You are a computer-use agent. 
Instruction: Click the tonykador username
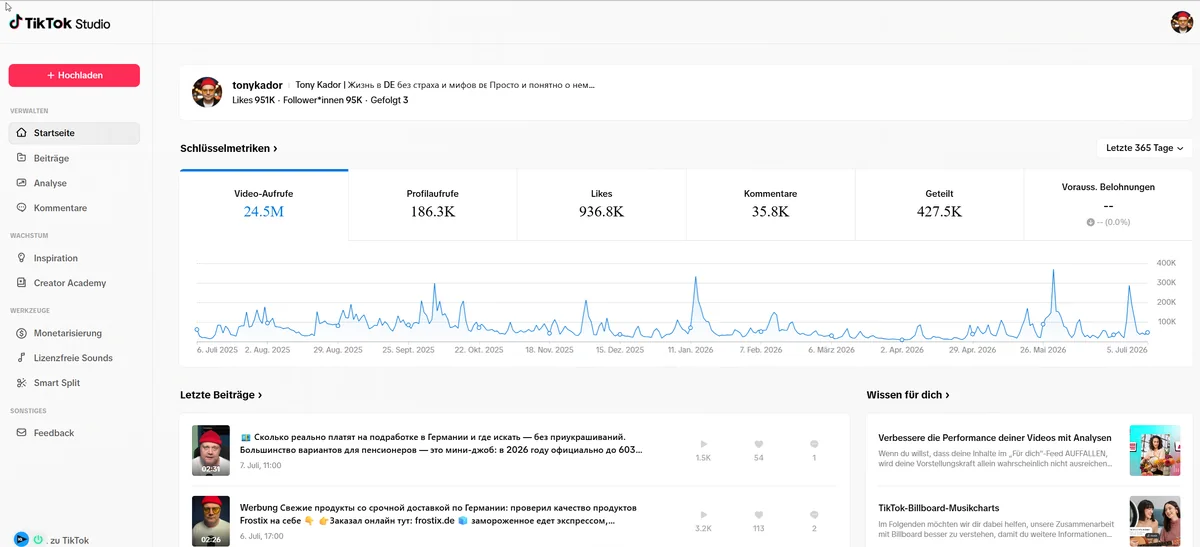pyautogui.click(x=257, y=85)
